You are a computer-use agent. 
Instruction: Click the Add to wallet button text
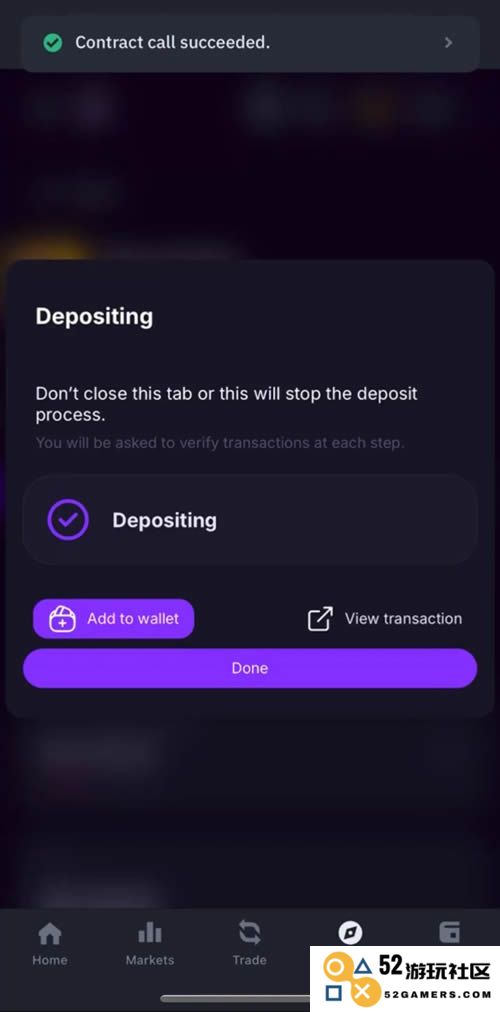pos(133,618)
